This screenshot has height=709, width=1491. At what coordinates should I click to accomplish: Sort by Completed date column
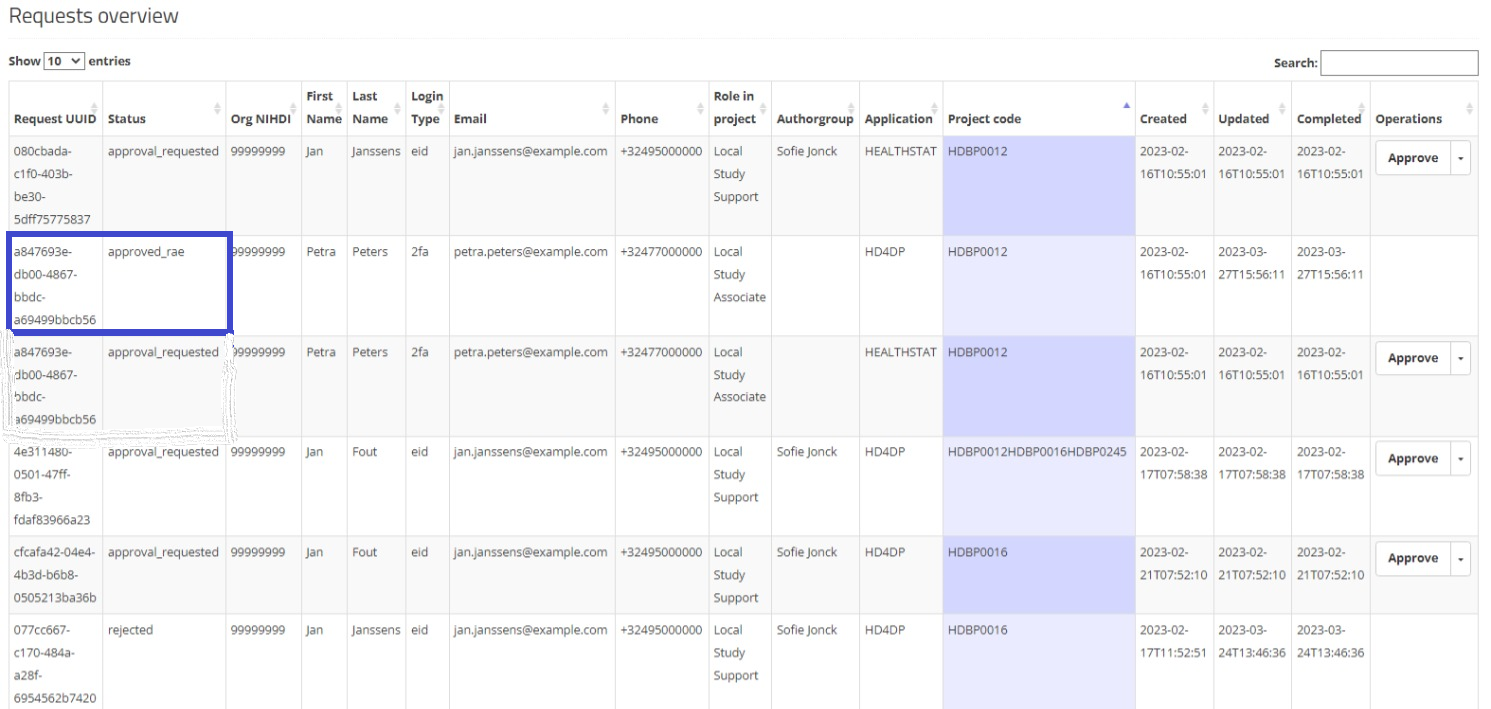click(x=1330, y=118)
